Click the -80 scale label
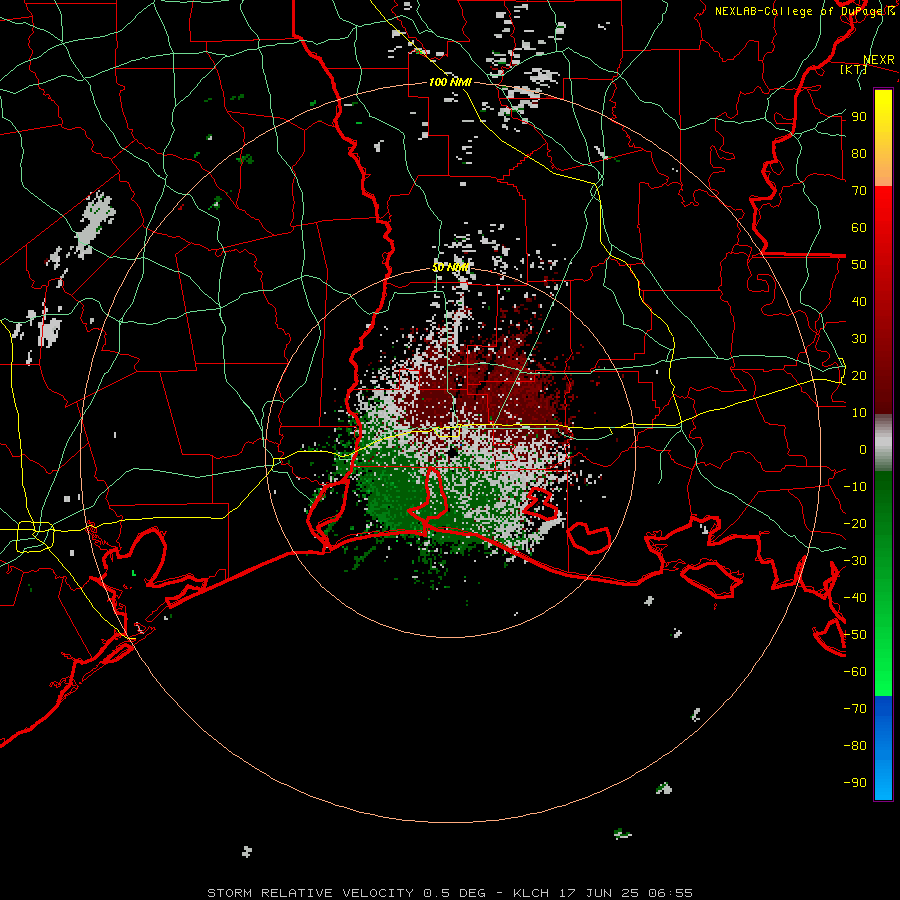The width and height of the screenshot is (900, 900). pos(855,746)
